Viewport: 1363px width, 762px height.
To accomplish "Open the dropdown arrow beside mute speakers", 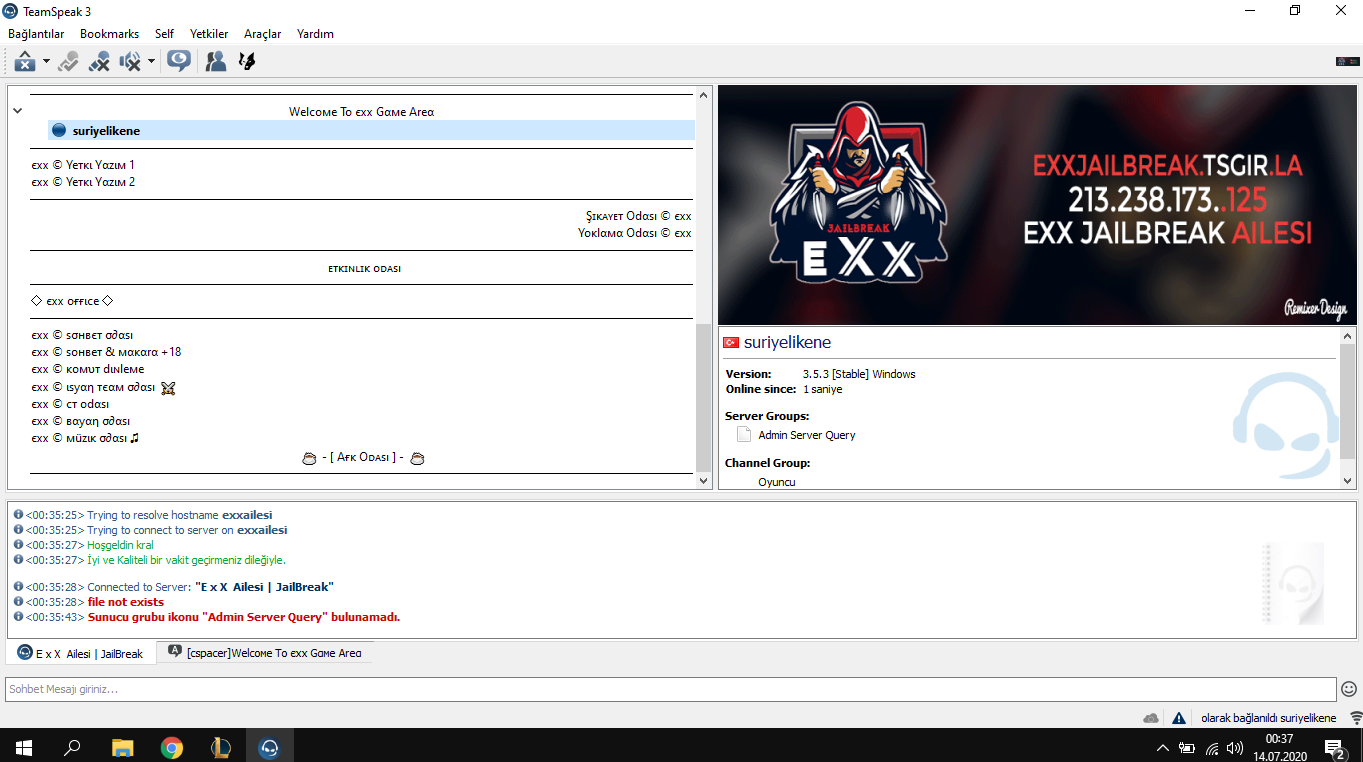I will (151, 62).
